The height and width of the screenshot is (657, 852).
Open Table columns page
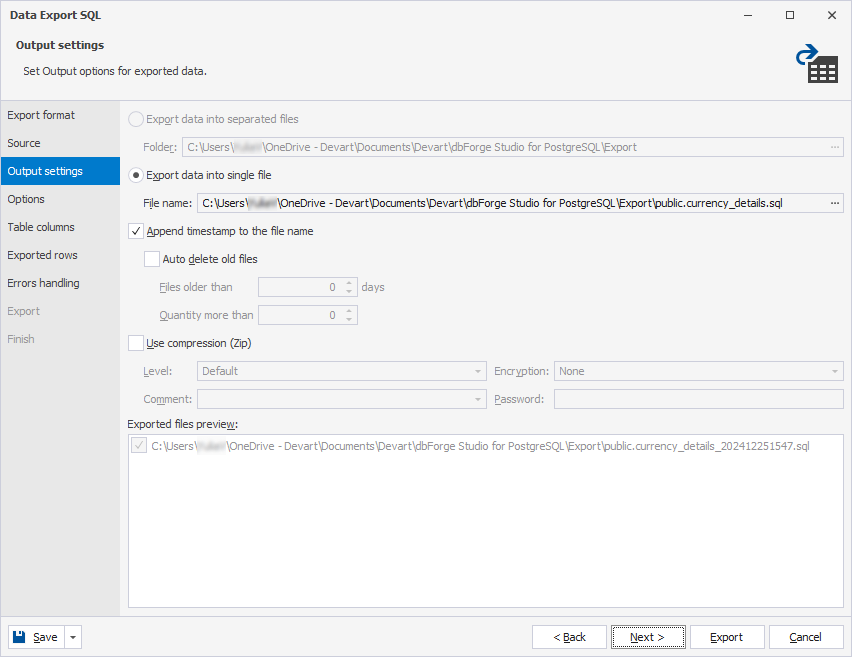(60, 227)
